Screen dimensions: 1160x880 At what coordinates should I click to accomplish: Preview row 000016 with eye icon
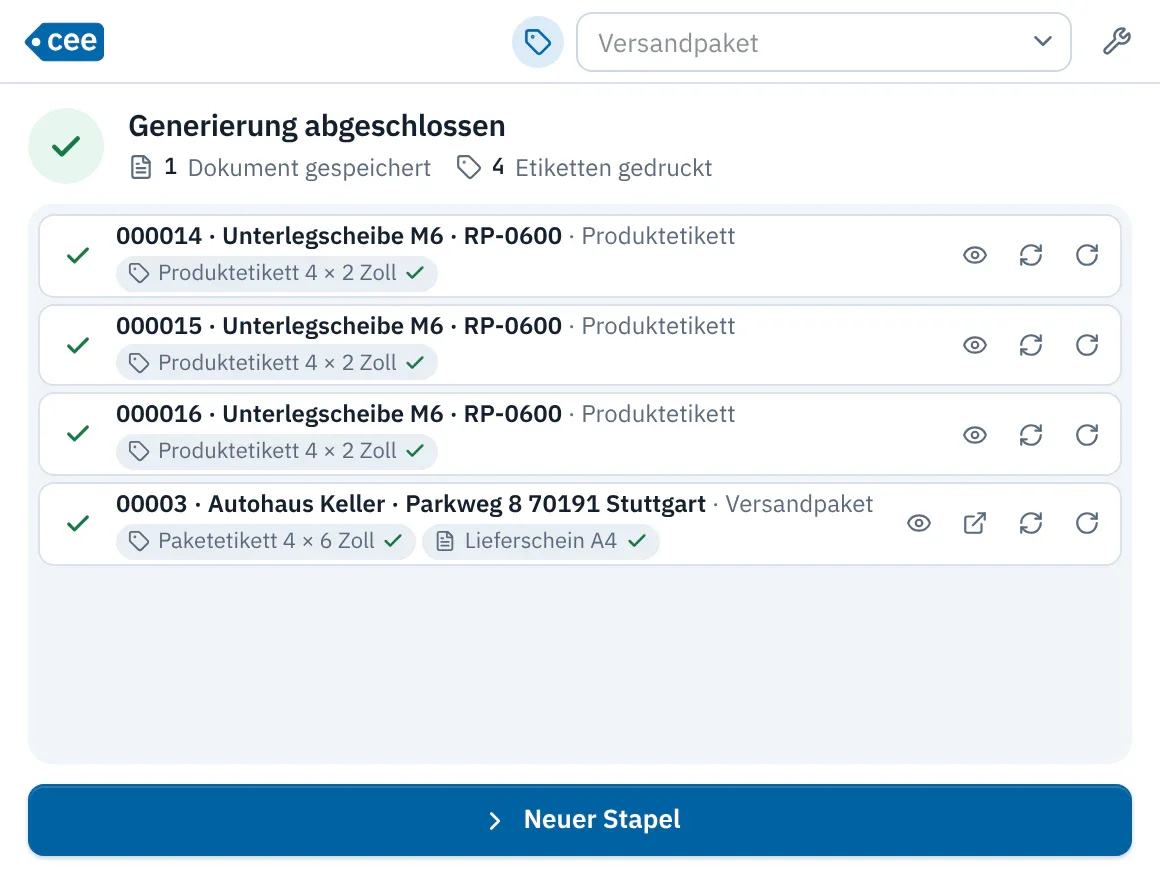[974, 435]
